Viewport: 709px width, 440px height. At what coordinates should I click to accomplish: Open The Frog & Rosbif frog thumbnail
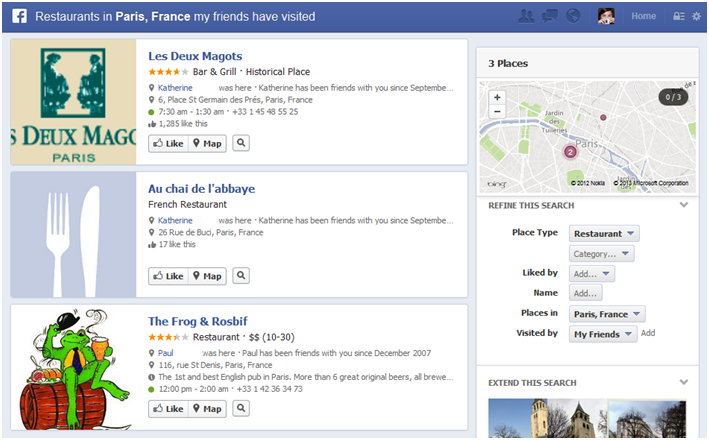(x=74, y=367)
